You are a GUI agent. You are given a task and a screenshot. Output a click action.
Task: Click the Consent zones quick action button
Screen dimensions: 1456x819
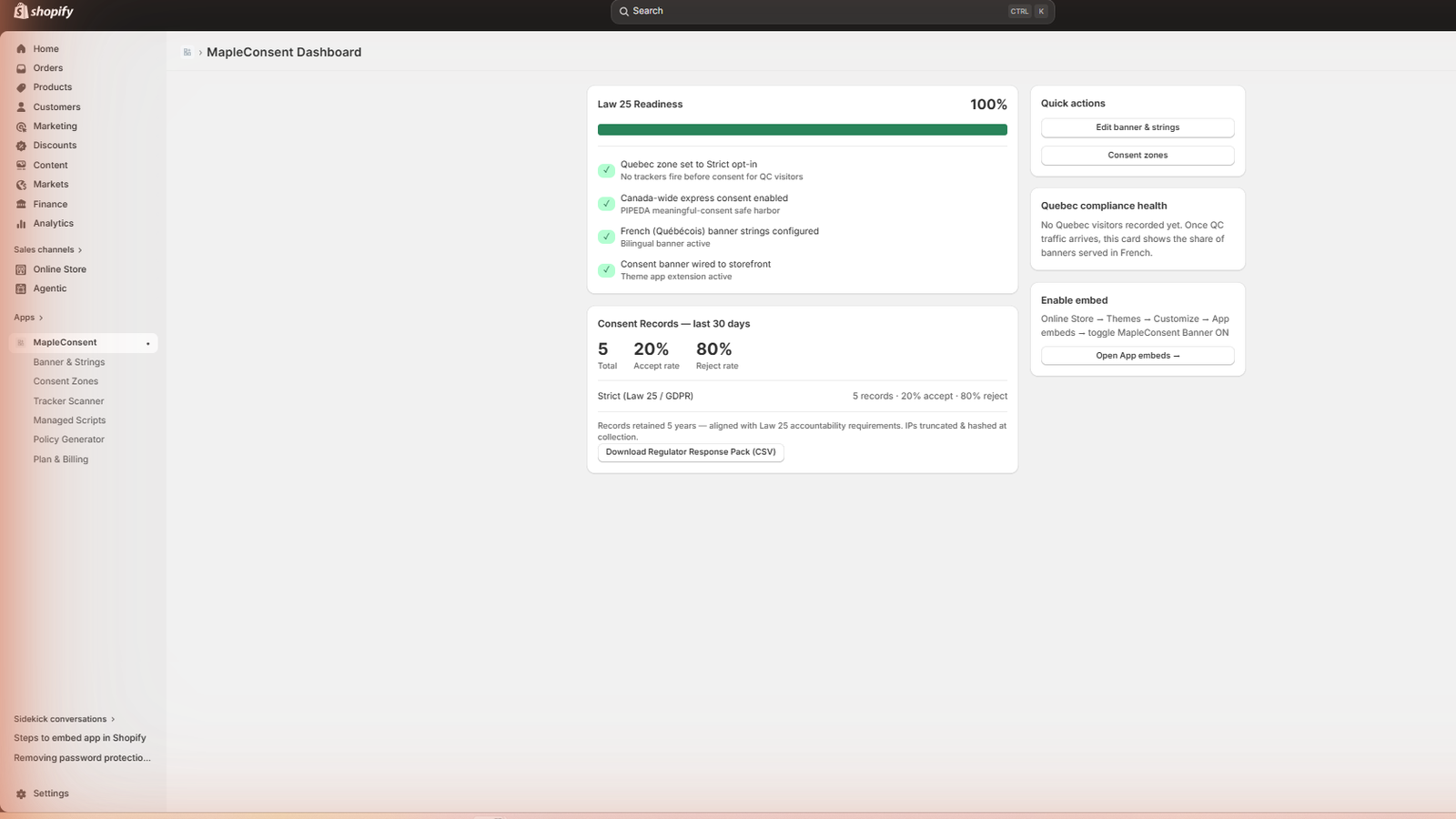[x=1137, y=156]
